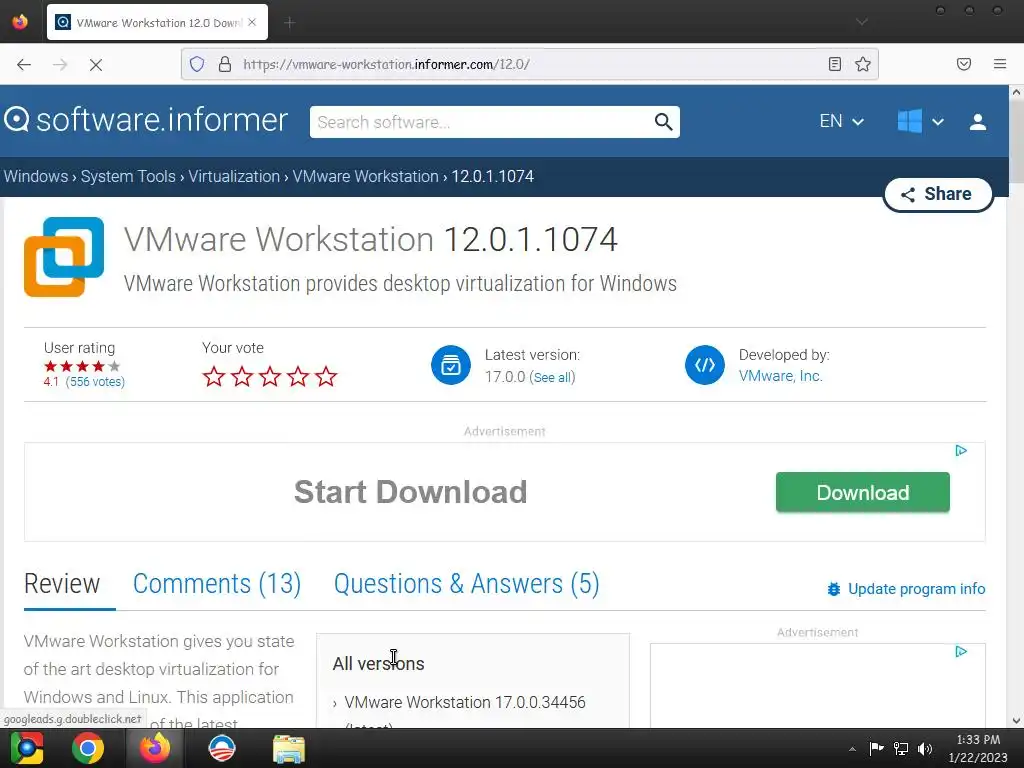Open the Firefox hamburger menu
The height and width of the screenshot is (768, 1024).
pos(1000,64)
